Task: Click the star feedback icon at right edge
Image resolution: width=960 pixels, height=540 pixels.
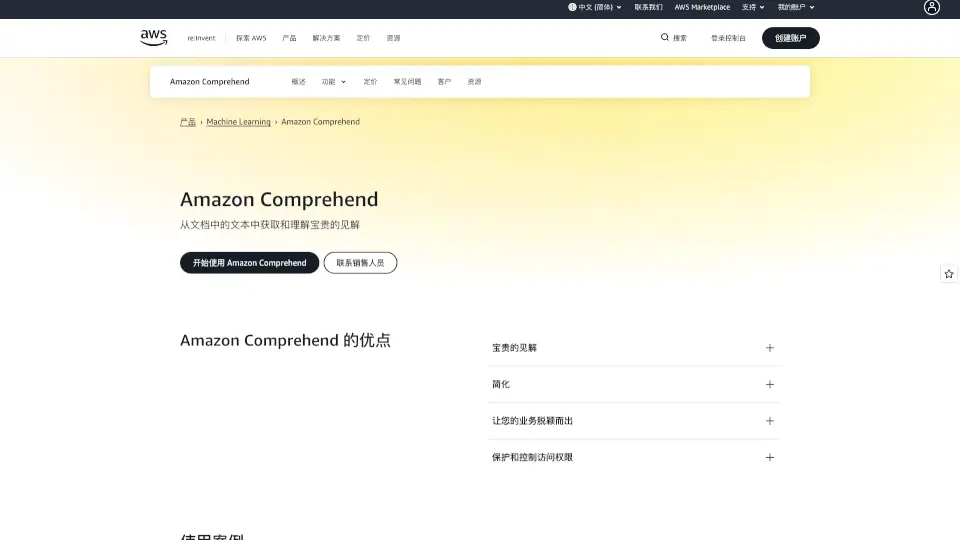Action: (948, 274)
